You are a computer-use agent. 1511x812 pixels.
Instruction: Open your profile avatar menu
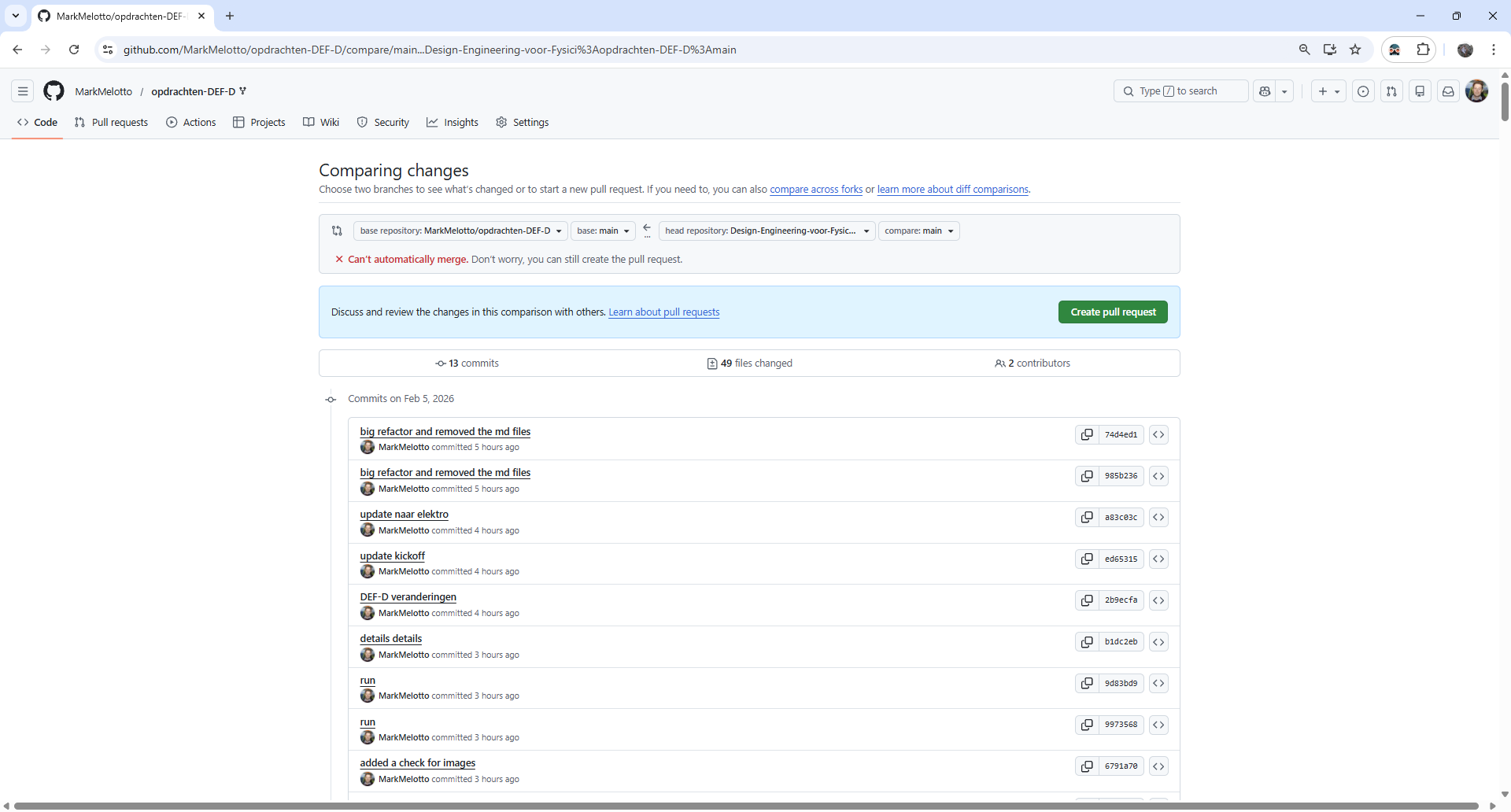coord(1478,91)
